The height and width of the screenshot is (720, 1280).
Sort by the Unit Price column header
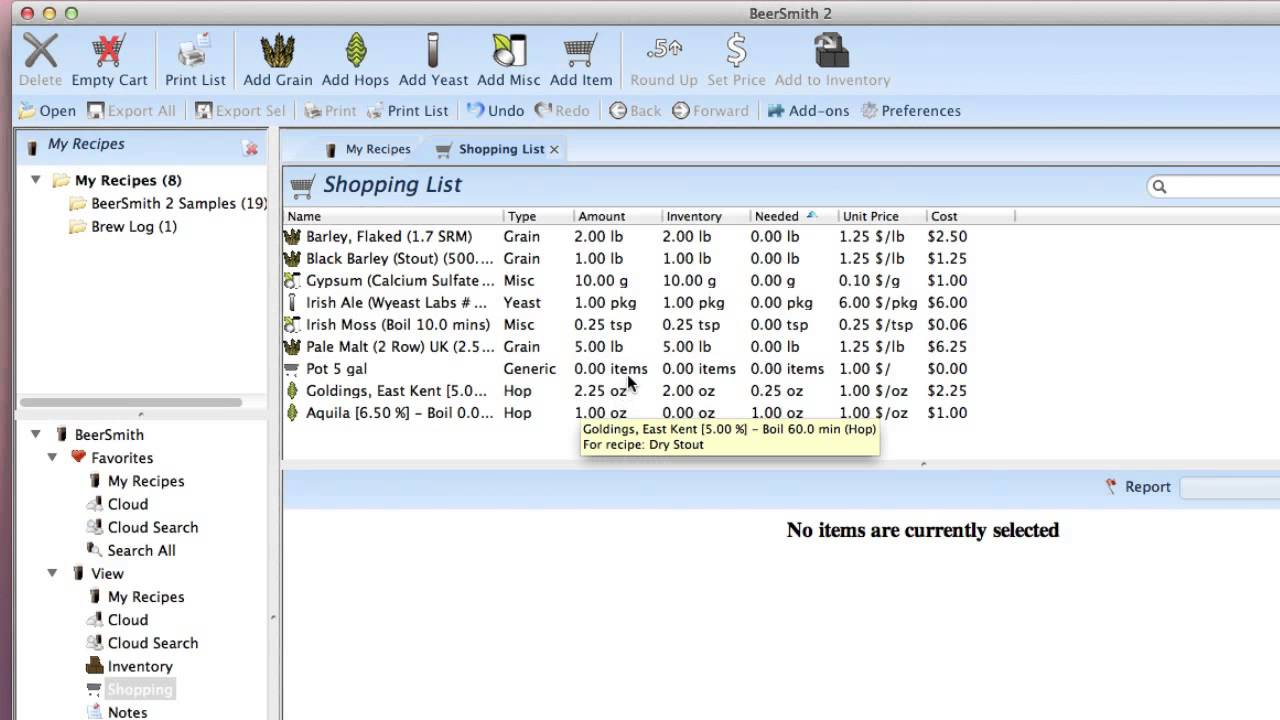tap(882, 216)
